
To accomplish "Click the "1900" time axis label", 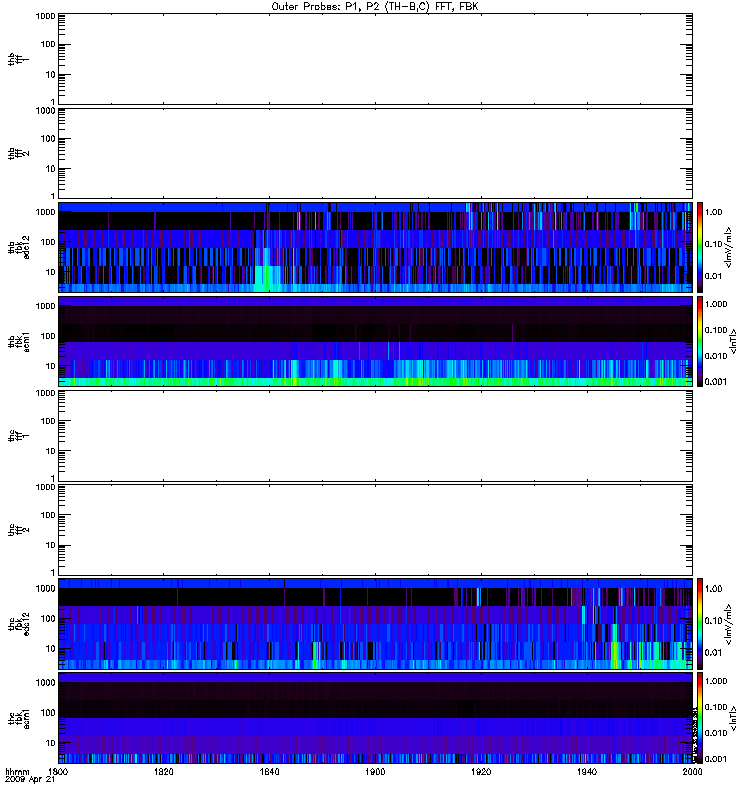I will (375, 771).
